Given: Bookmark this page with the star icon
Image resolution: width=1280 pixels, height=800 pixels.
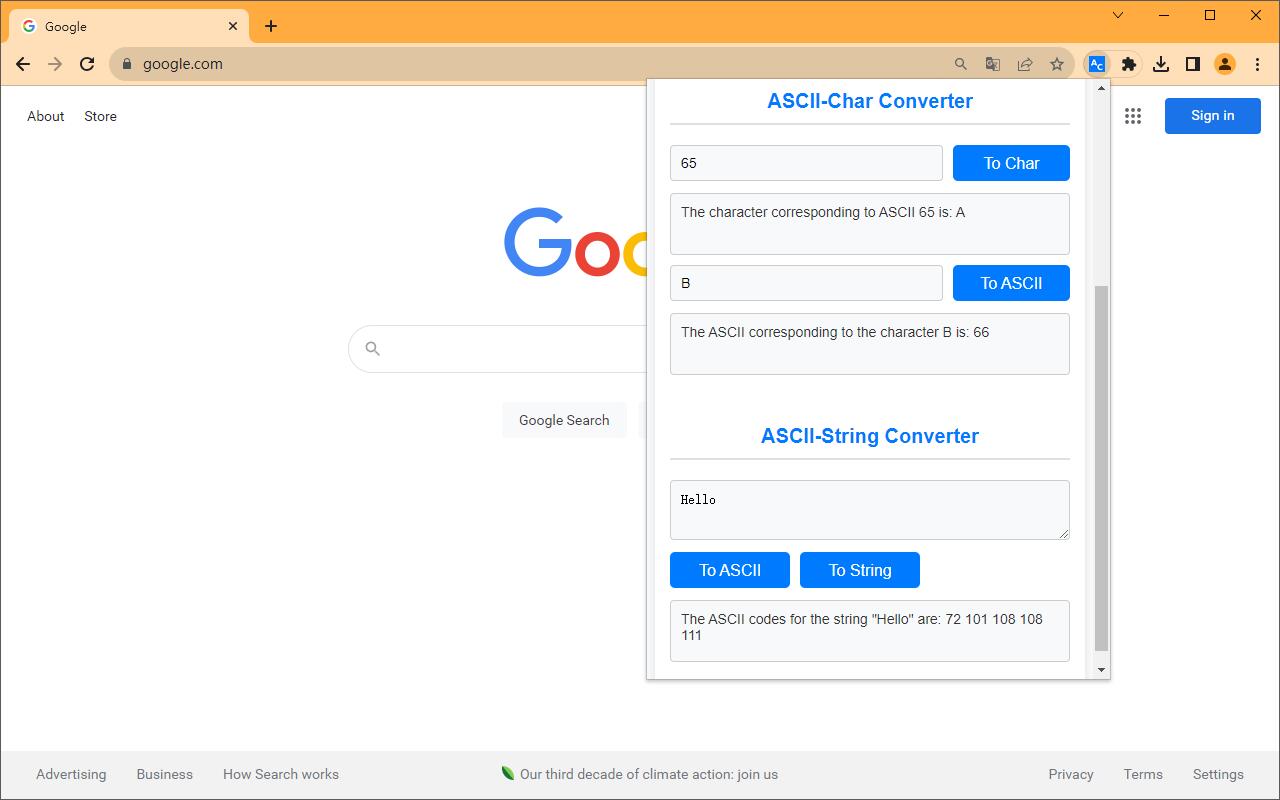Looking at the screenshot, I should pyautogui.click(x=1057, y=63).
